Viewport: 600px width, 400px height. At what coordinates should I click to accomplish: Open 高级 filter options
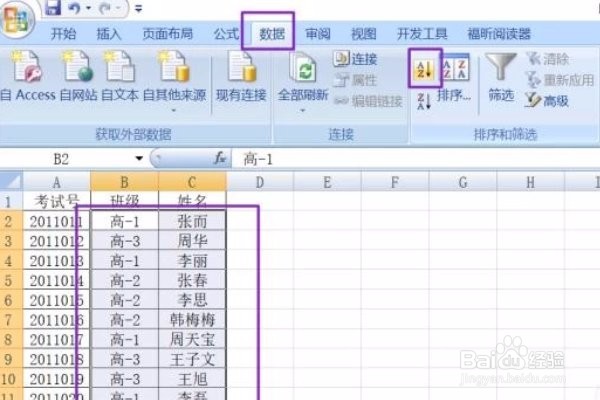[547, 101]
